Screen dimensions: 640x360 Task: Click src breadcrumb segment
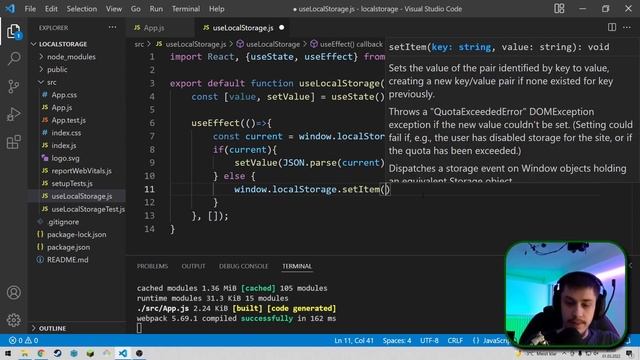pyautogui.click(x=139, y=44)
